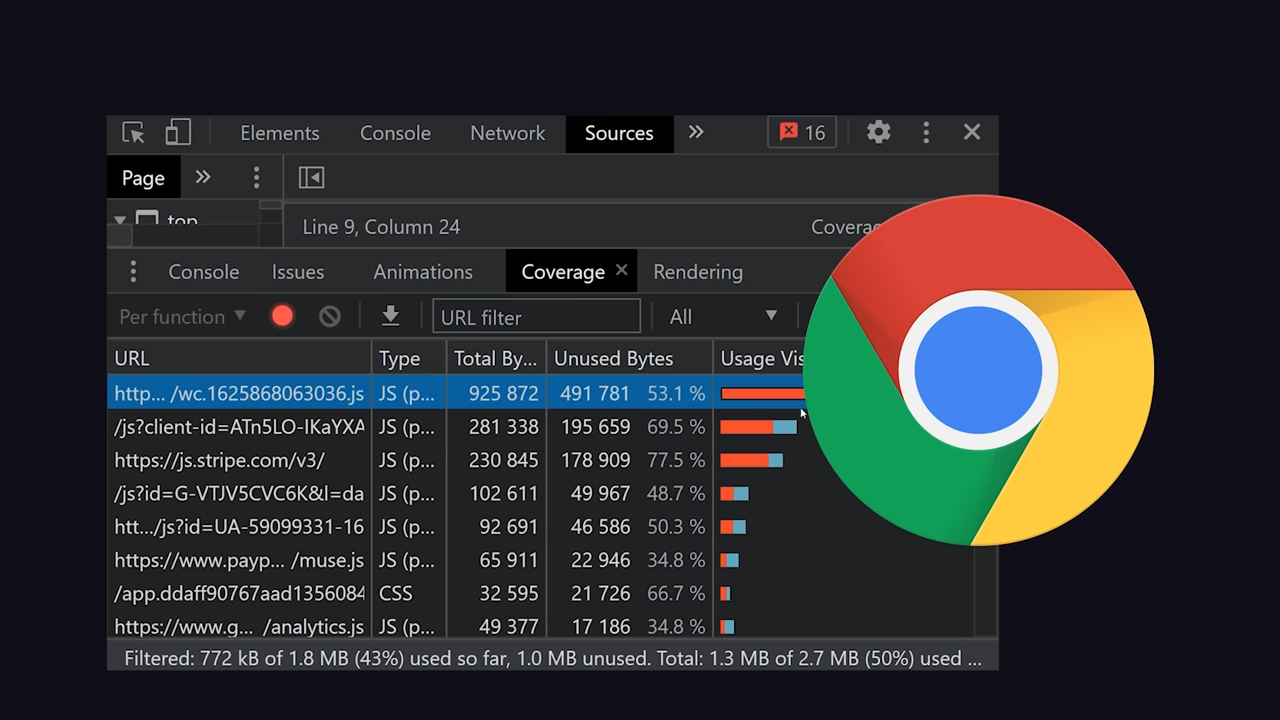Select the Sources tab
The image size is (1280, 720).
619,133
